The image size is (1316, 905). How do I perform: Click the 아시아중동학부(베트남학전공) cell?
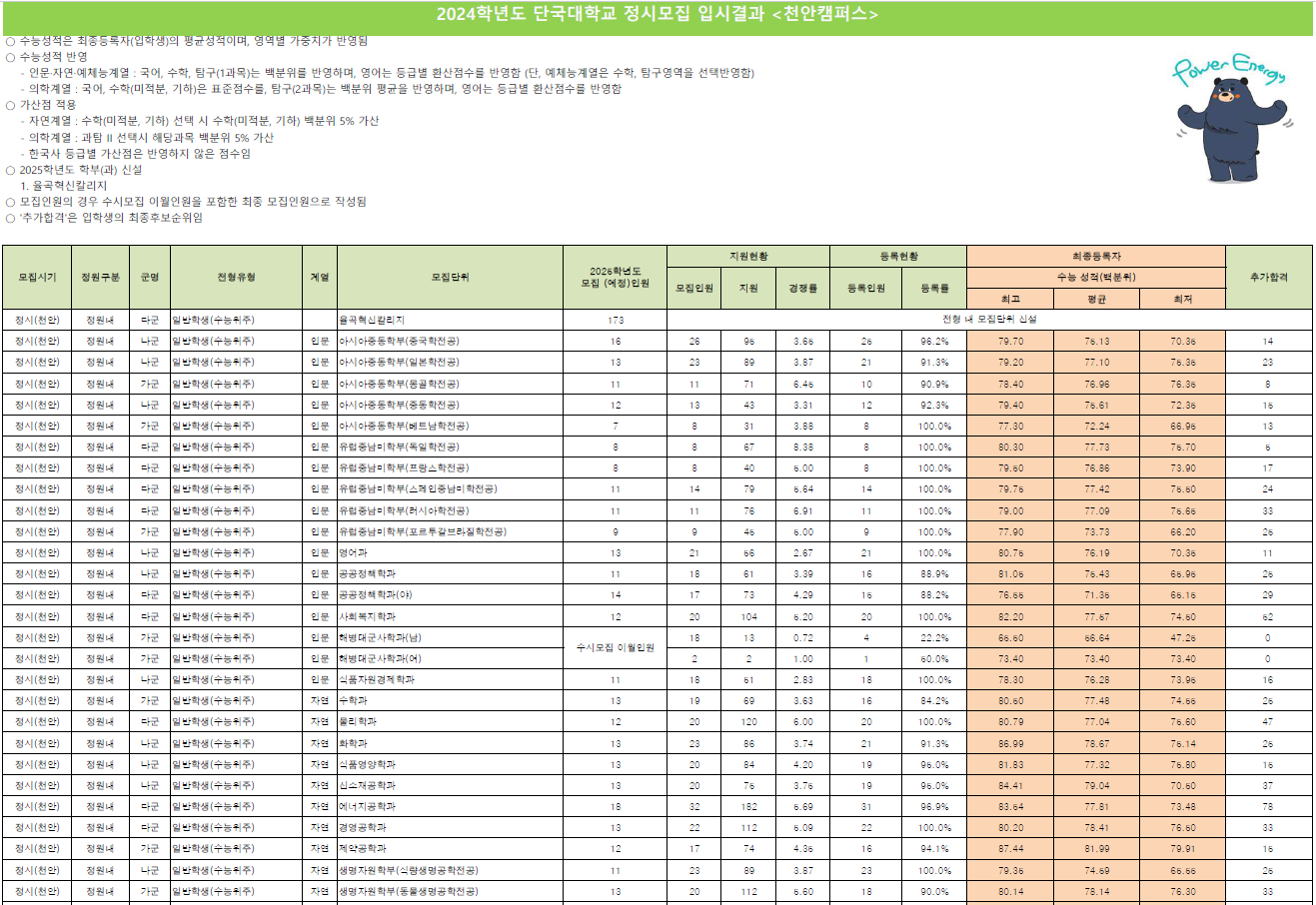click(450, 426)
